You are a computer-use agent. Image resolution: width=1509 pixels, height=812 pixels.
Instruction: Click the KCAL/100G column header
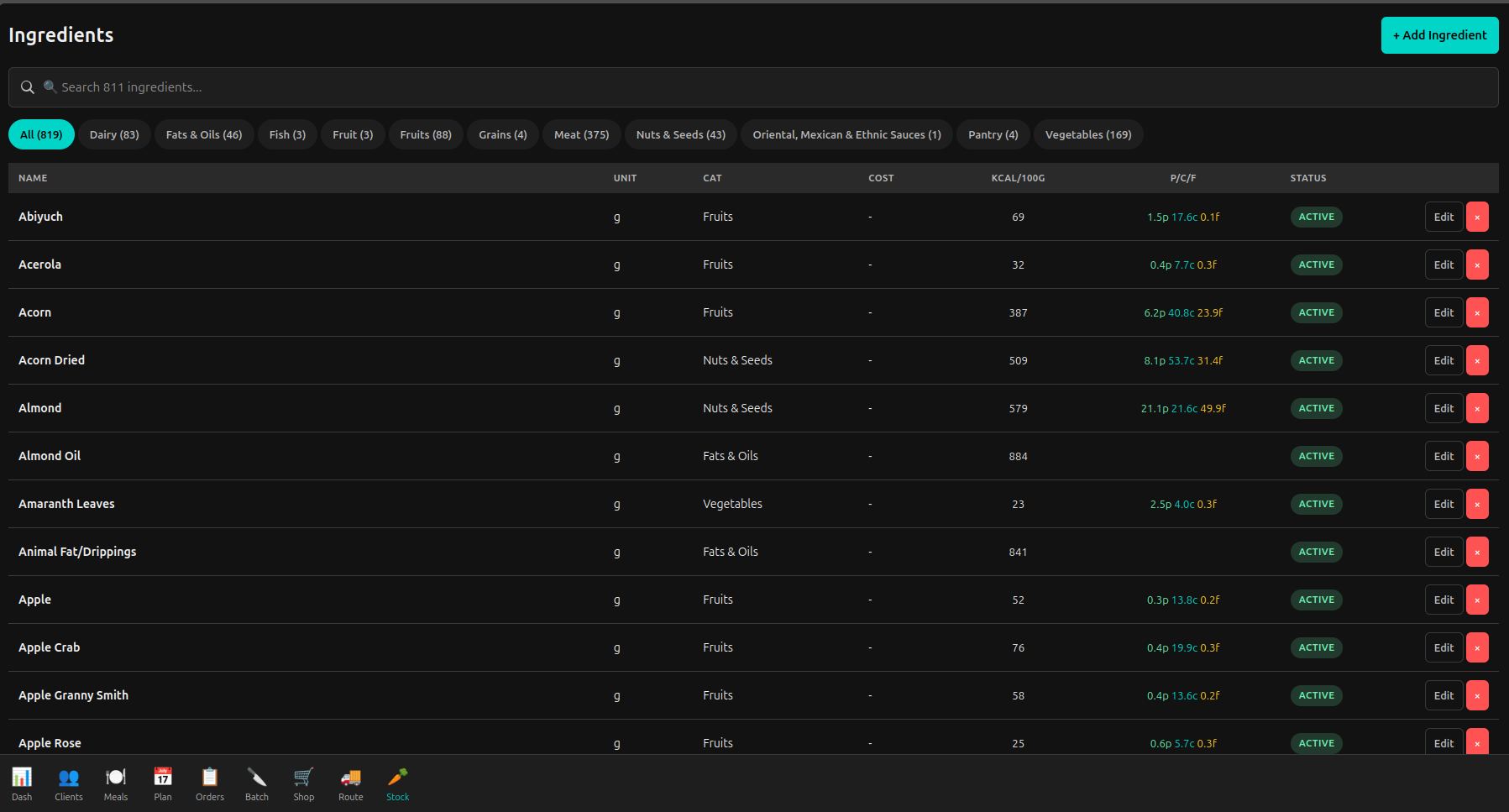(x=1018, y=178)
